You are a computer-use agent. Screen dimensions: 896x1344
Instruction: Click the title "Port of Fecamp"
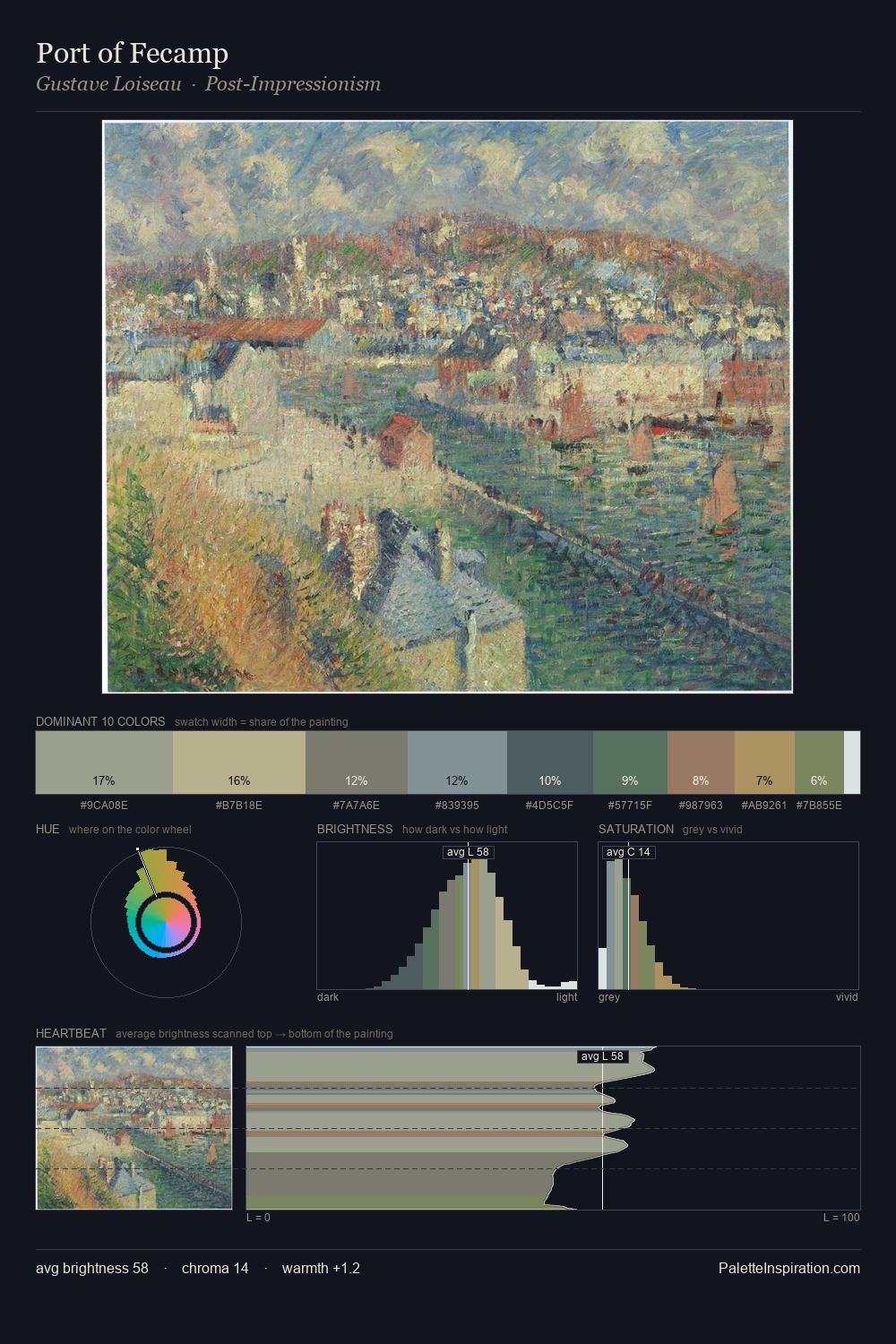tap(132, 54)
